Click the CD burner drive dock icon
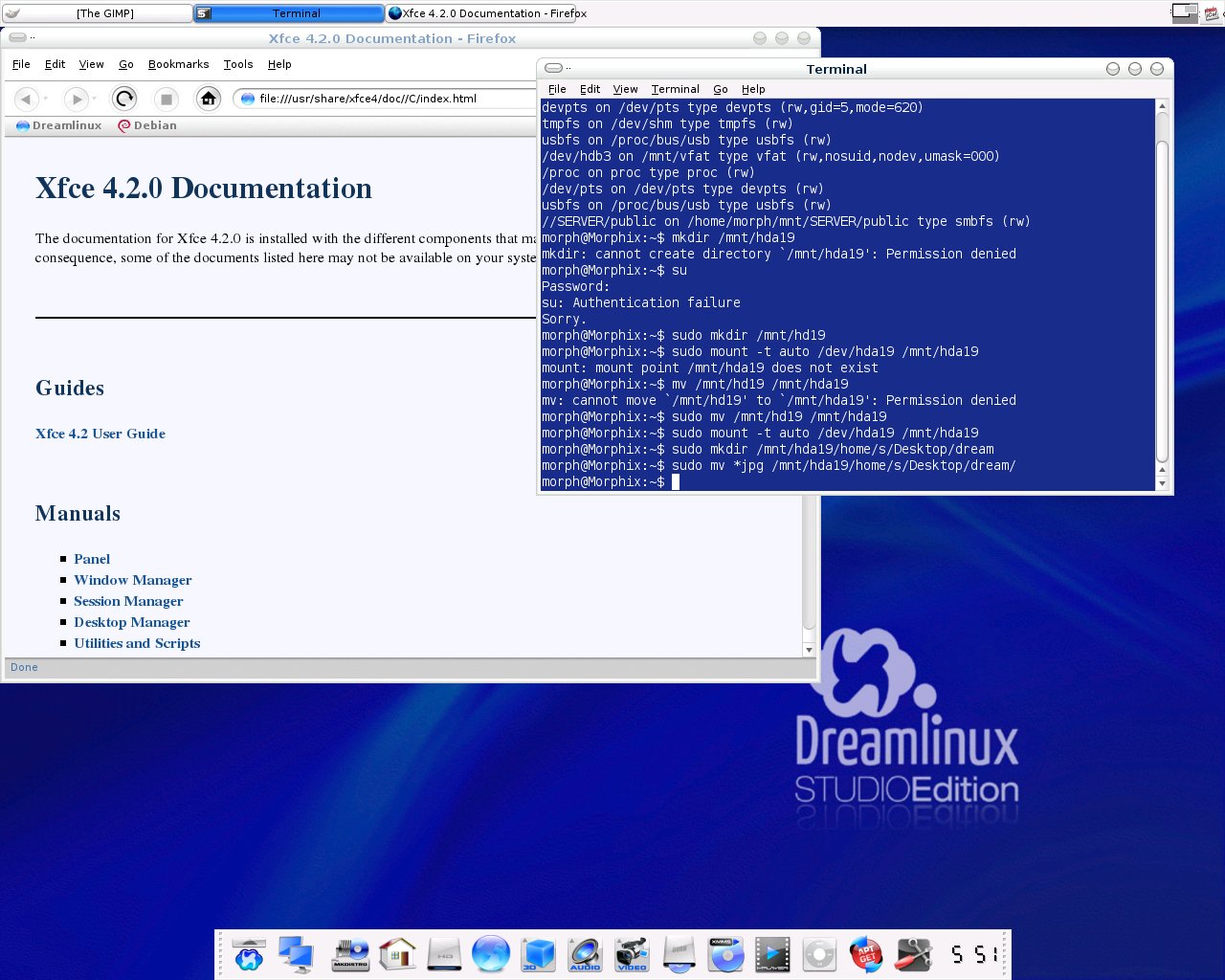 tap(679, 954)
